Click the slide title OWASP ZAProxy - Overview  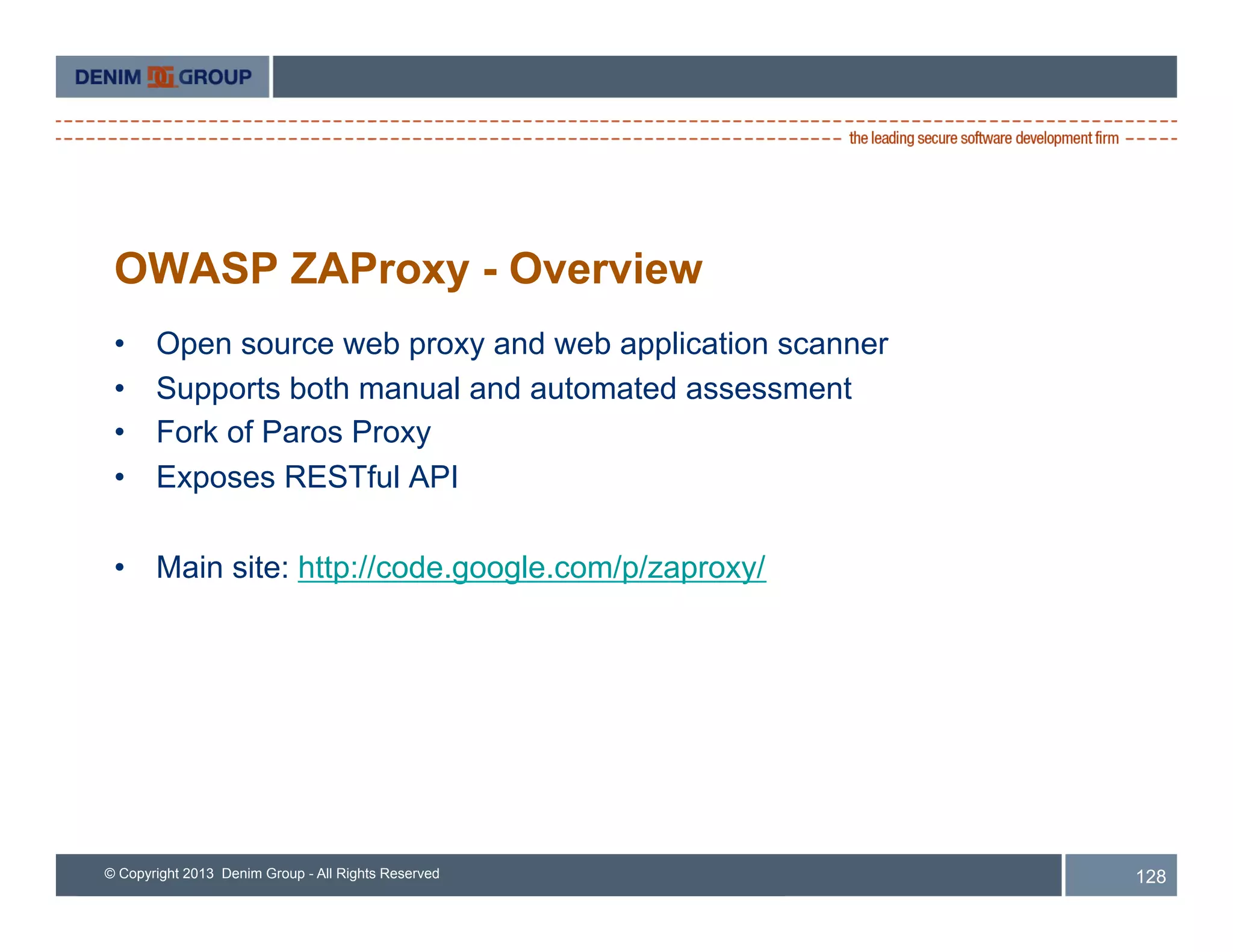pyautogui.click(x=408, y=268)
